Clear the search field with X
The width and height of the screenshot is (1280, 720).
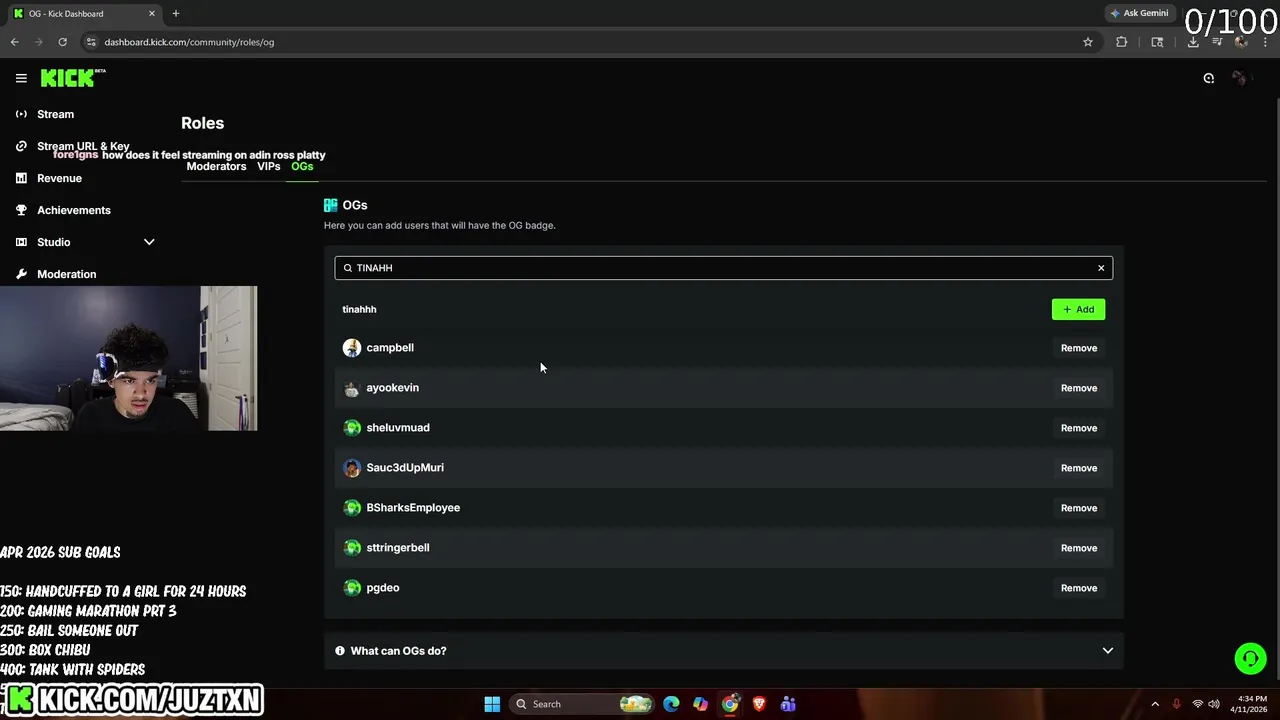click(1101, 268)
